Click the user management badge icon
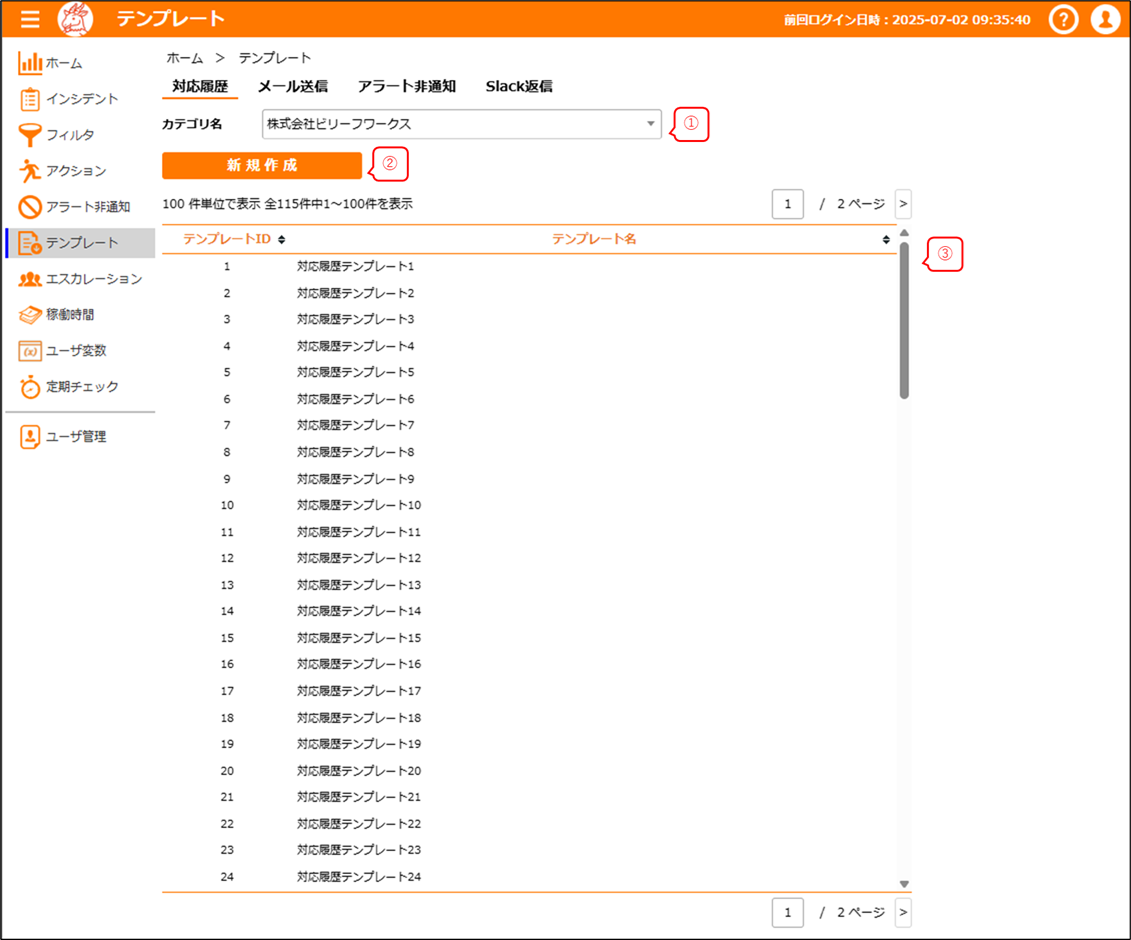Image resolution: width=1131 pixels, height=940 pixels. 30,436
